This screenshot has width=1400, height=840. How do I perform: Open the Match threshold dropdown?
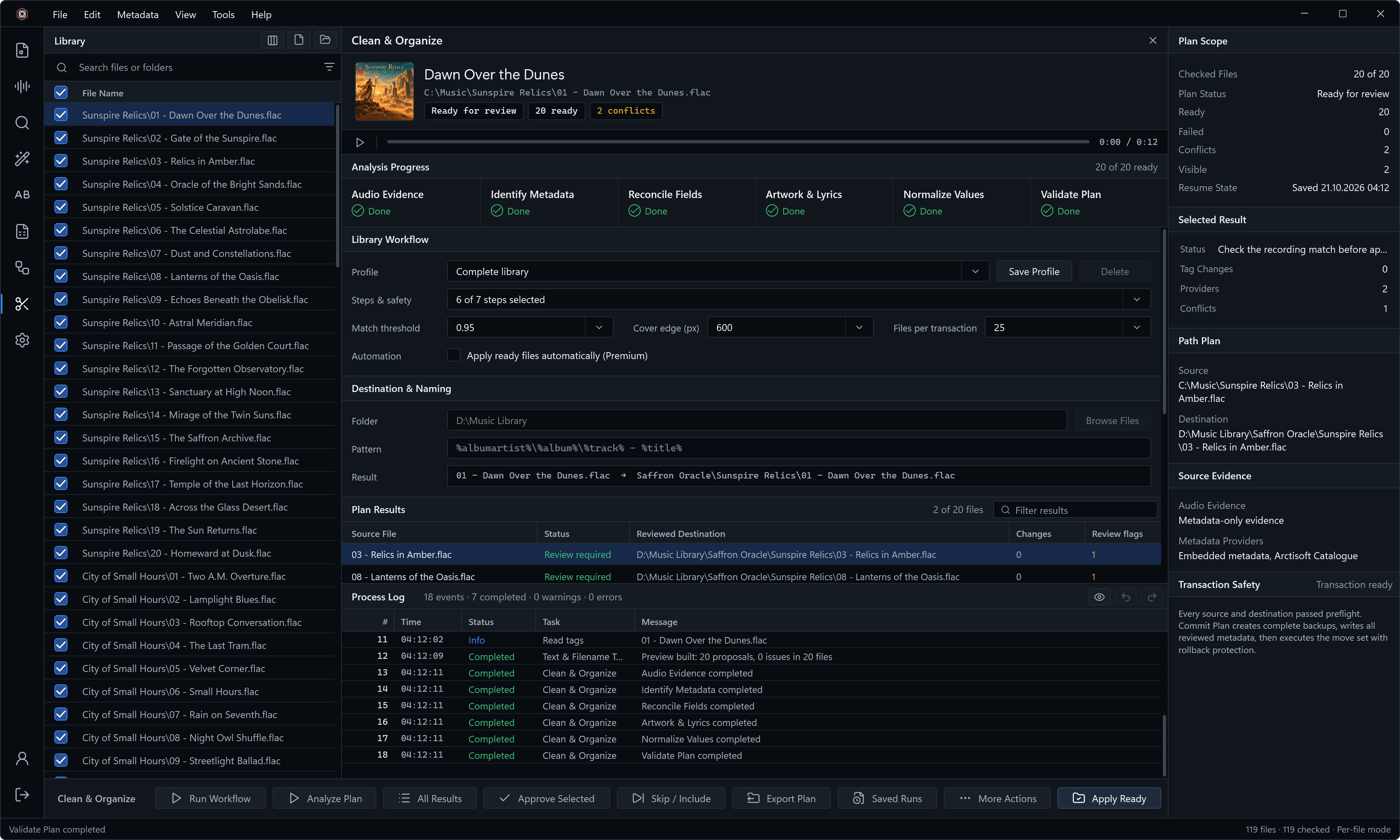click(x=599, y=327)
